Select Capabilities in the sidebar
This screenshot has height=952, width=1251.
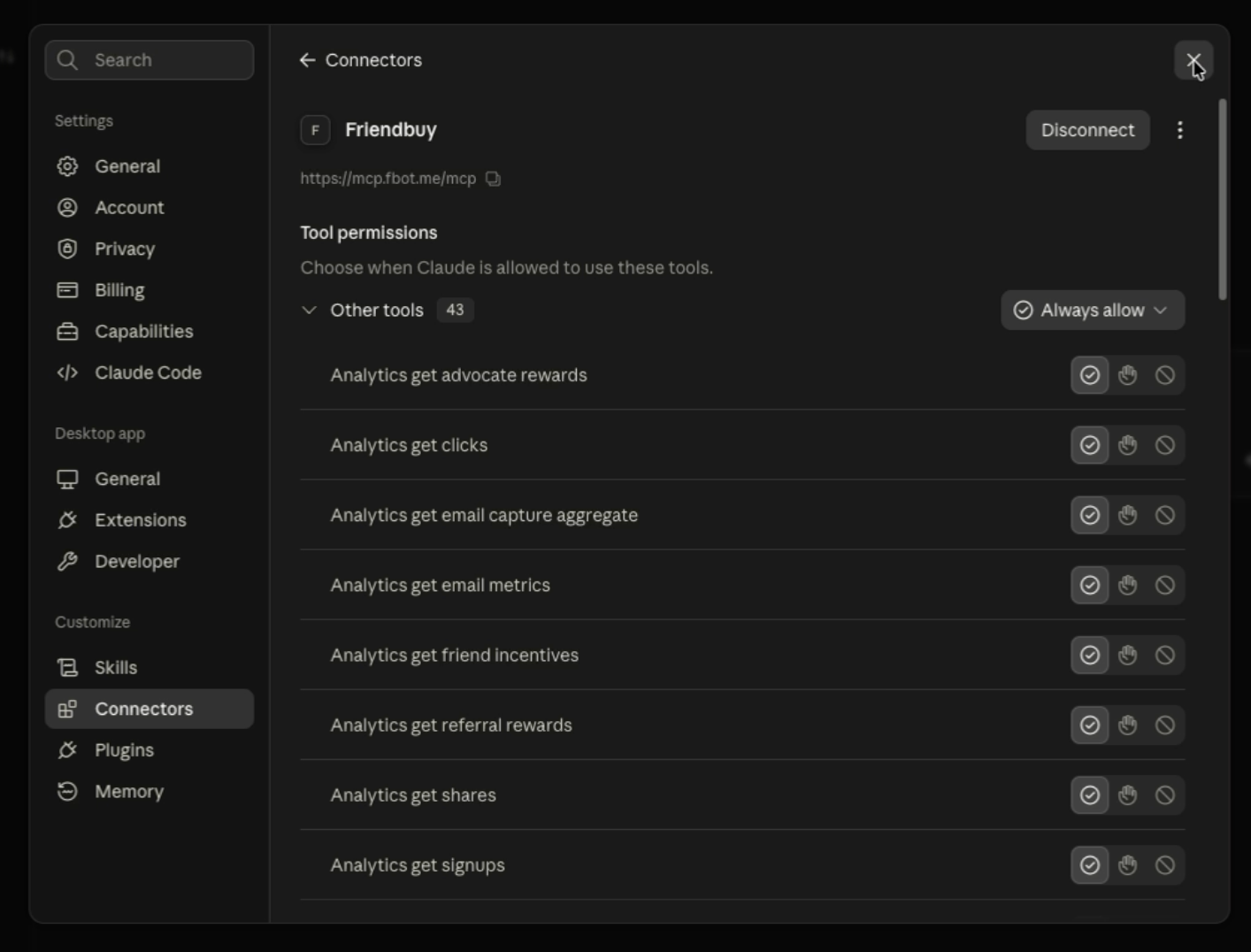click(x=149, y=332)
